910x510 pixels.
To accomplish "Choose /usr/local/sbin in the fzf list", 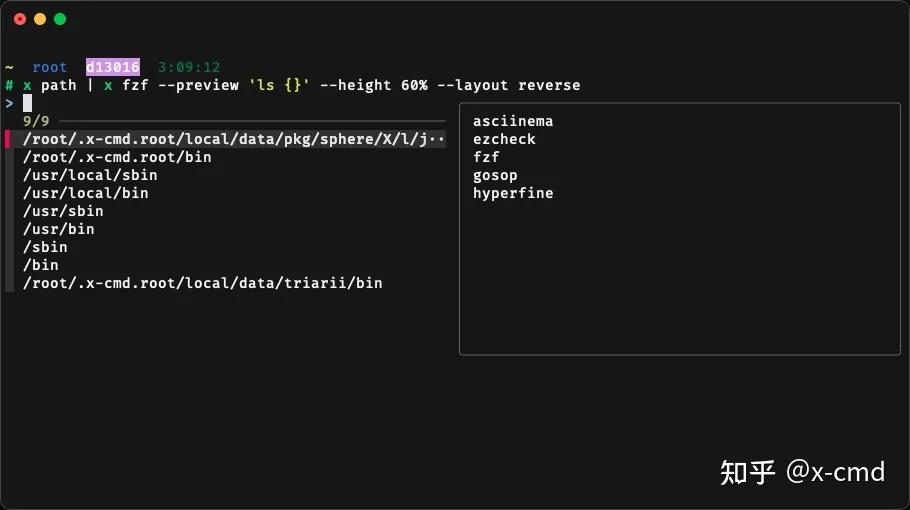I will [x=90, y=175].
